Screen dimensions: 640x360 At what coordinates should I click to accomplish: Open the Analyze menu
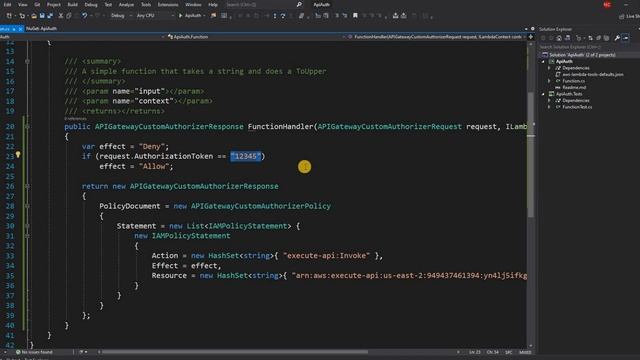pyautogui.click(x=126, y=4)
